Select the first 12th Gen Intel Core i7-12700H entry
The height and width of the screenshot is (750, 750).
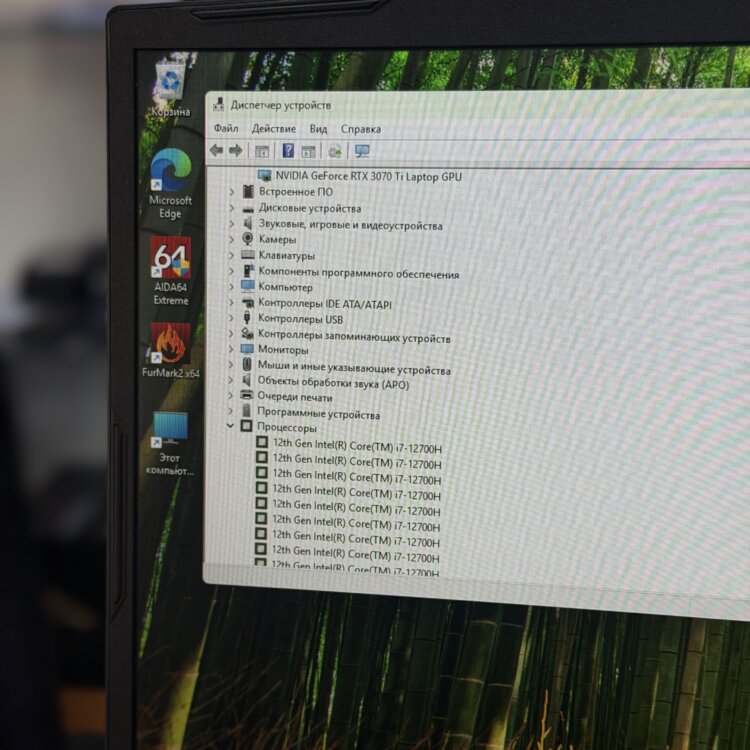point(356,444)
